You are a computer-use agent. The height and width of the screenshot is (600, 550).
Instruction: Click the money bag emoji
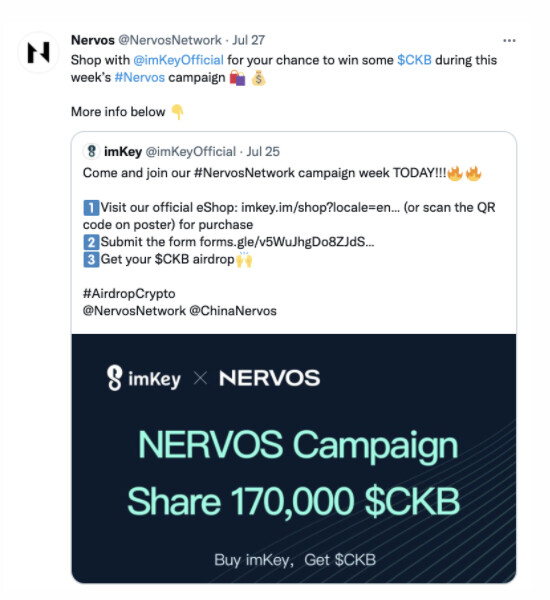(258, 78)
